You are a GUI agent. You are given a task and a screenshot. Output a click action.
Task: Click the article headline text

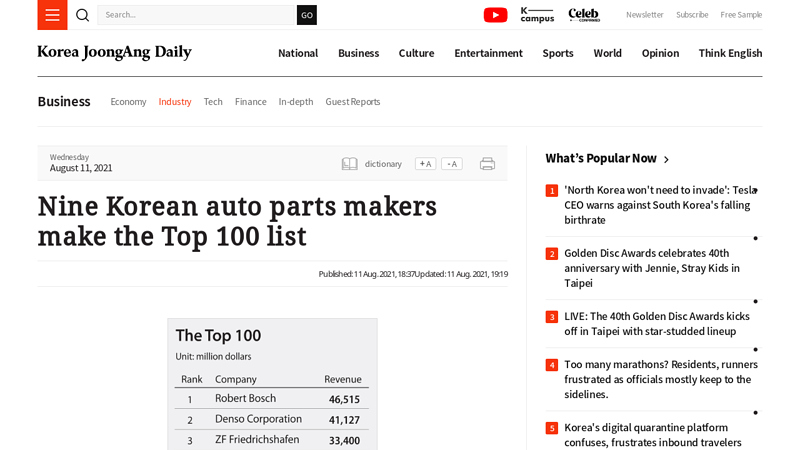click(237, 221)
